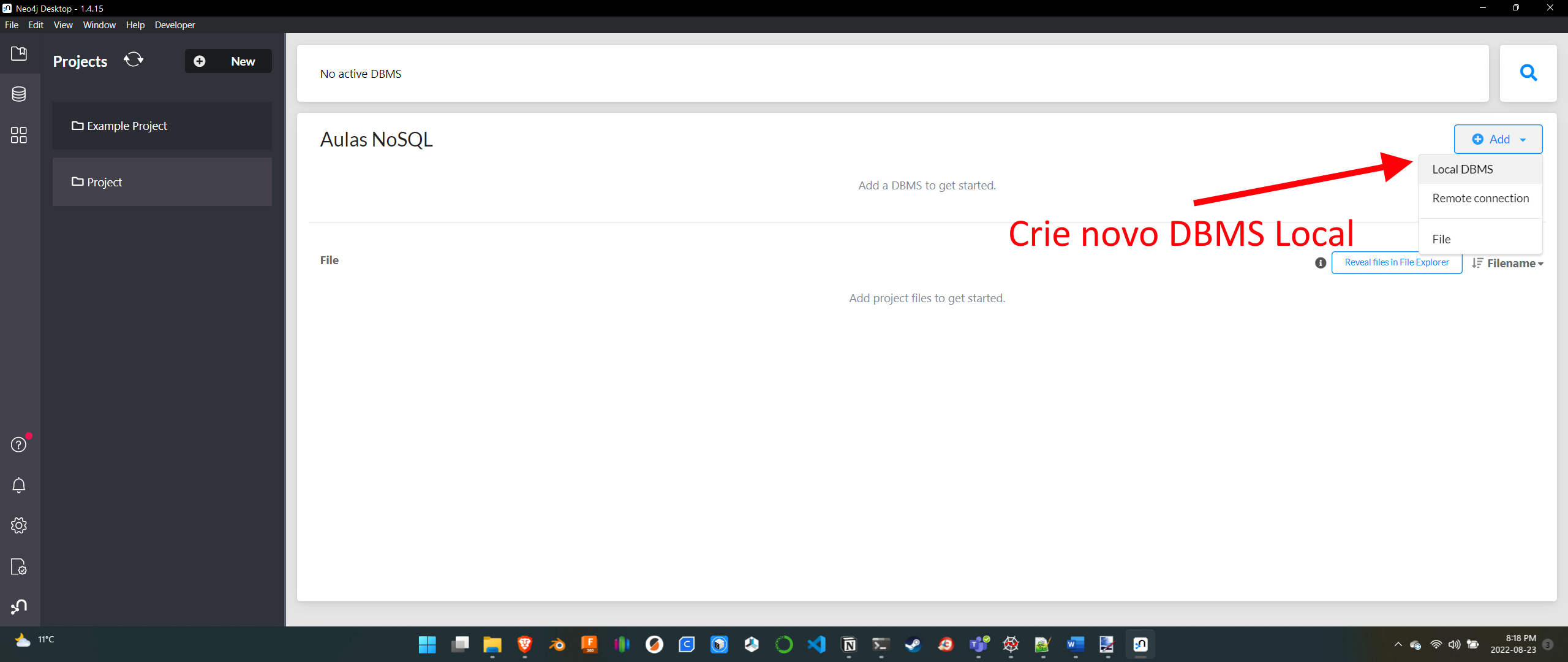Open the Help question mark icon
Image resolution: width=1568 pixels, height=662 pixels.
19,444
